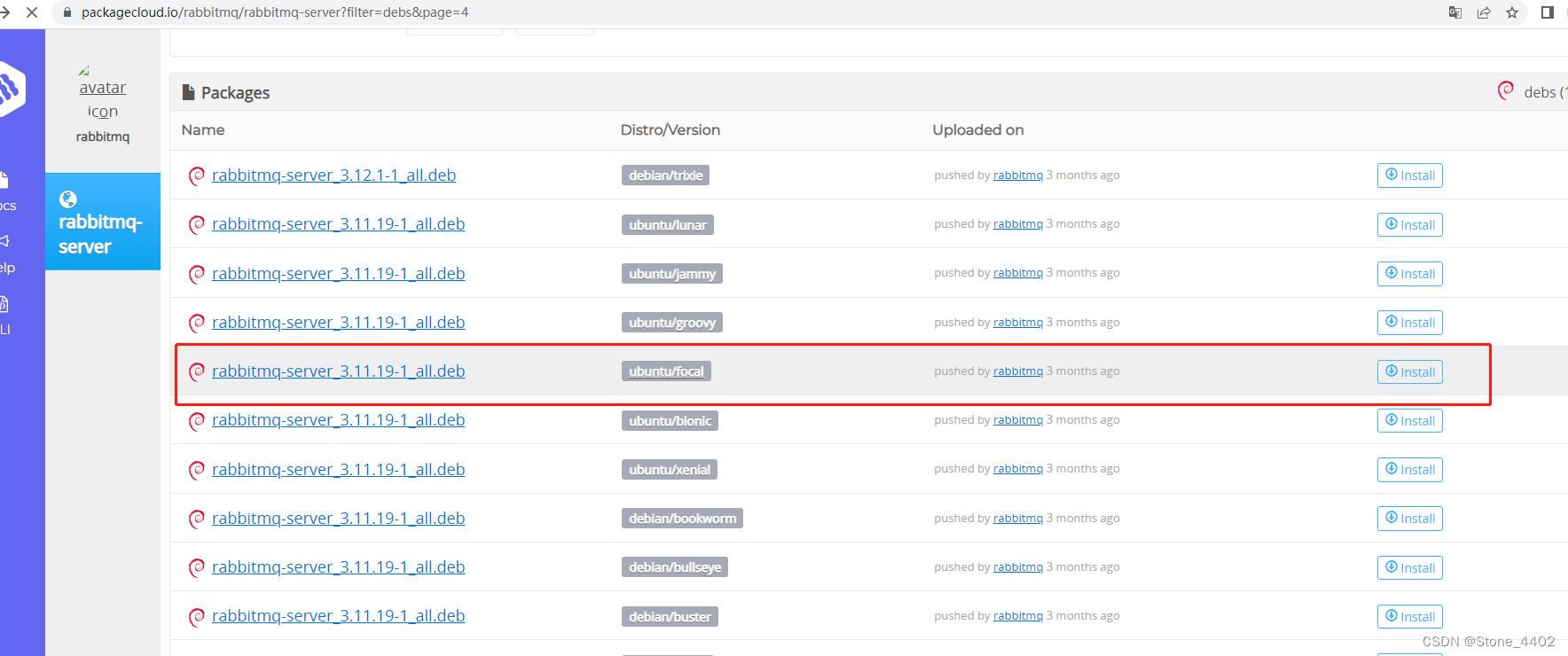Click the Distro/Version column header

point(670,130)
